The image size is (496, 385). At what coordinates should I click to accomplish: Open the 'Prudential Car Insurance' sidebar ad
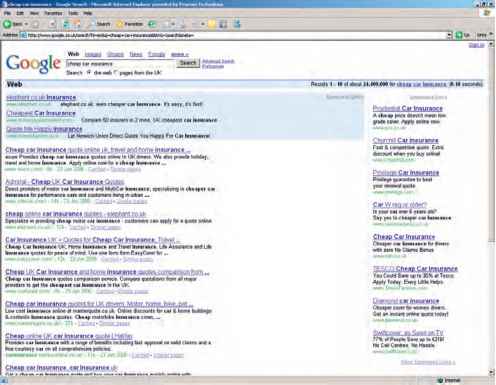pyautogui.click(x=408, y=108)
